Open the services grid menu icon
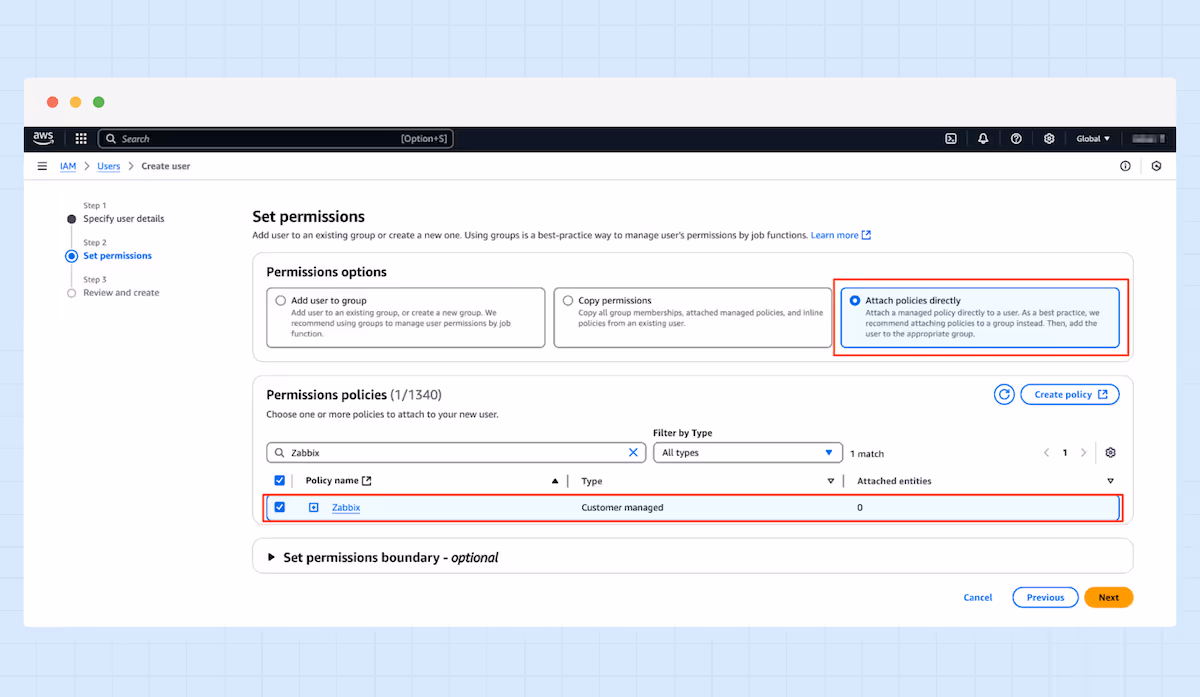 point(81,139)
